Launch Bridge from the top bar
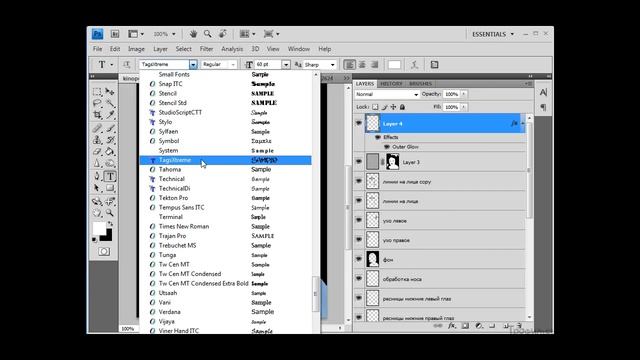640x360 pixels. tap(115, 34)
